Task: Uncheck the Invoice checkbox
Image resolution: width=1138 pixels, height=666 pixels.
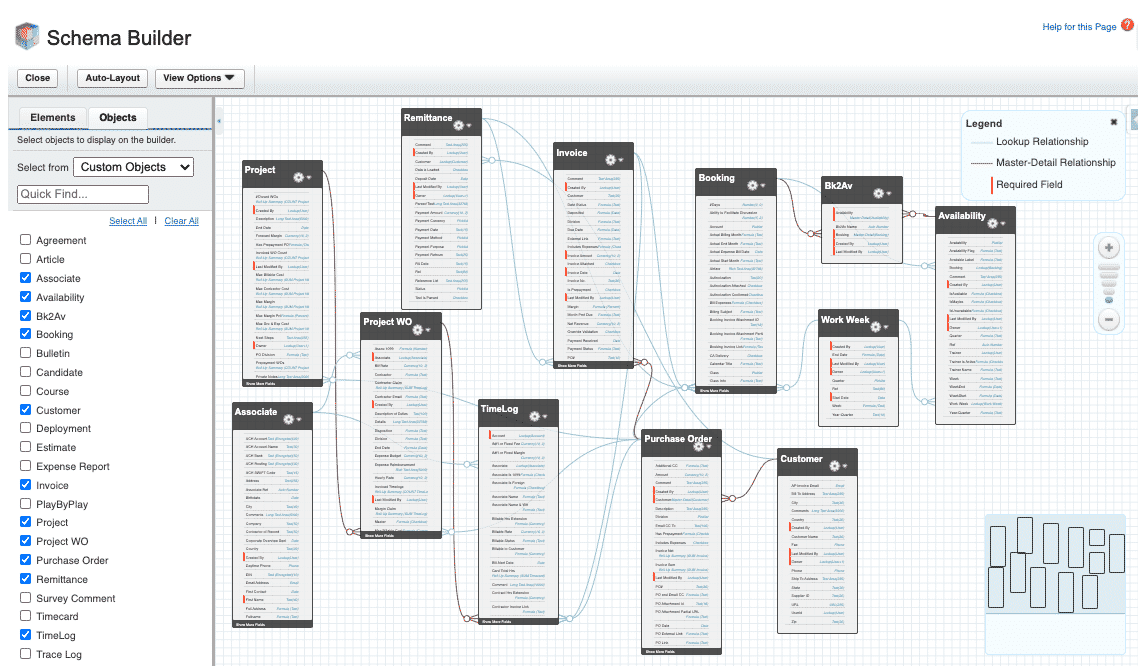Action: coord(25,485)
